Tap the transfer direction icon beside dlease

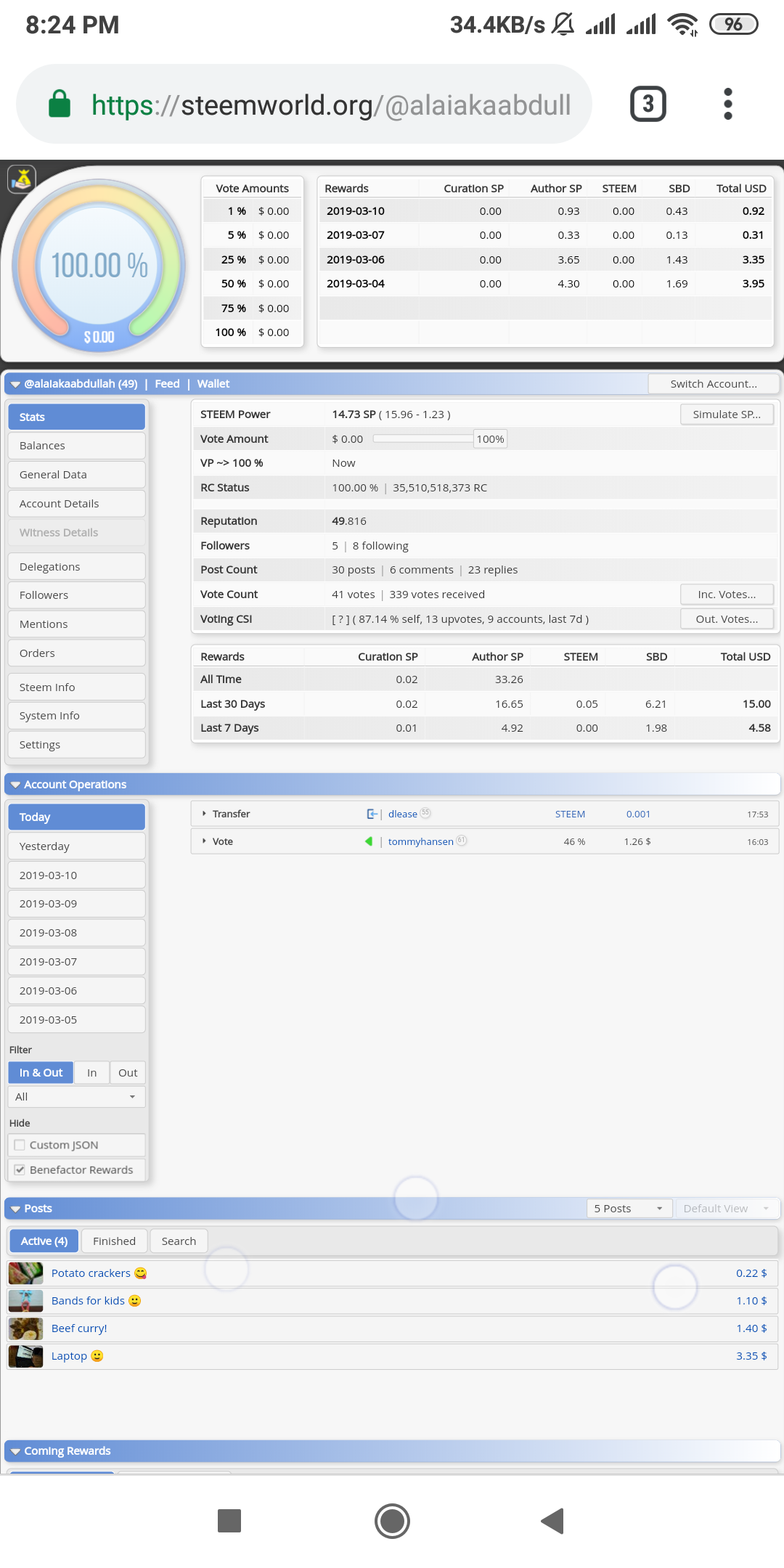click(x=372, y=814)
